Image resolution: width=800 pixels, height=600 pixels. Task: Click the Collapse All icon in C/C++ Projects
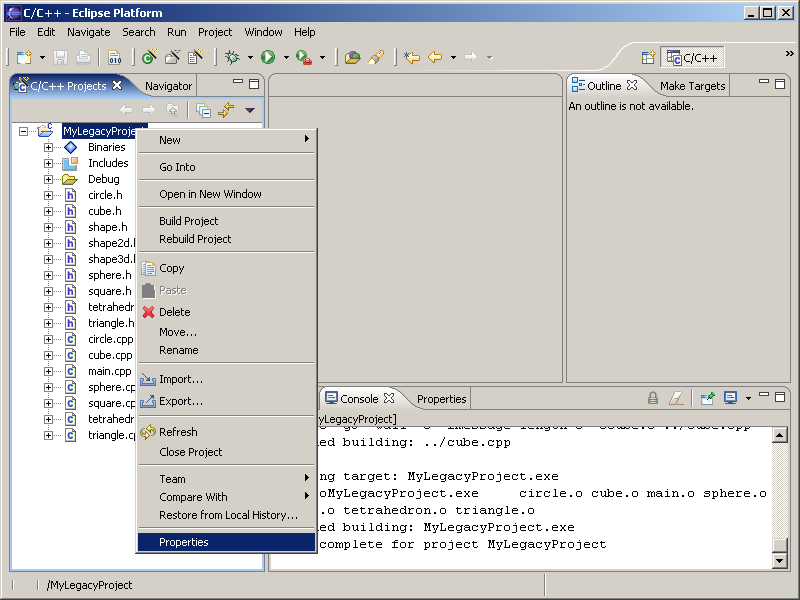204,110
